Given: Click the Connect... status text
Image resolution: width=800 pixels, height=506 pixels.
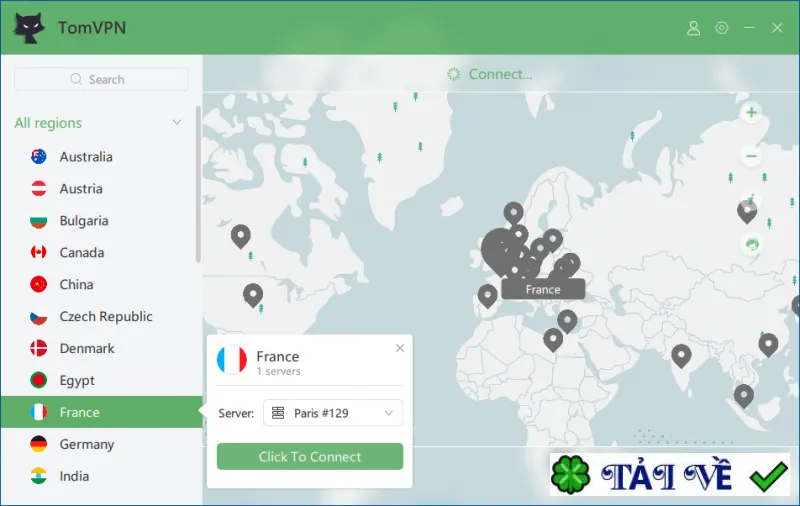Looking at the screenshot, I should click(501, 74).
